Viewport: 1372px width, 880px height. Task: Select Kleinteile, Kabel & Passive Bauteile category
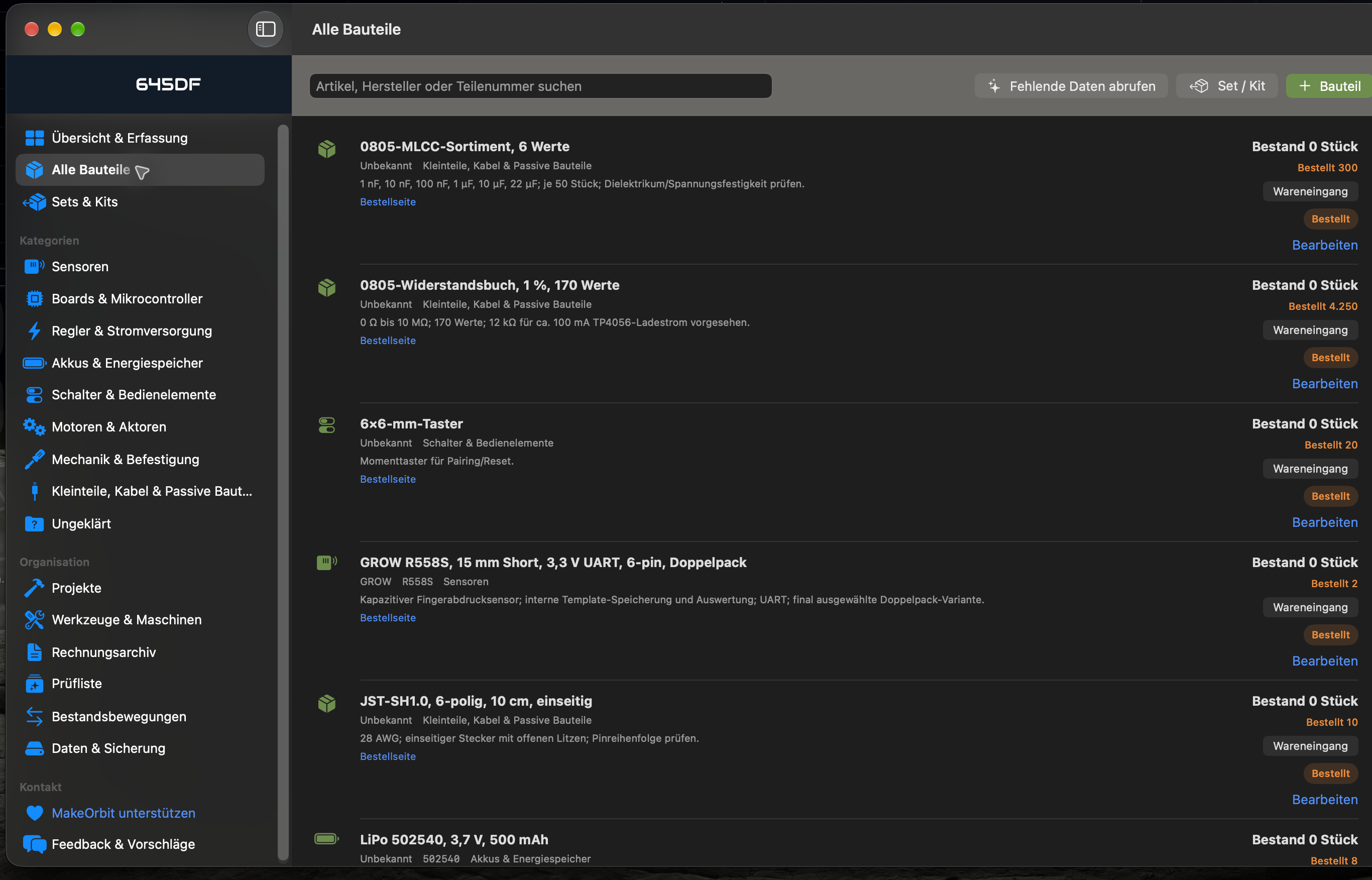140,491
